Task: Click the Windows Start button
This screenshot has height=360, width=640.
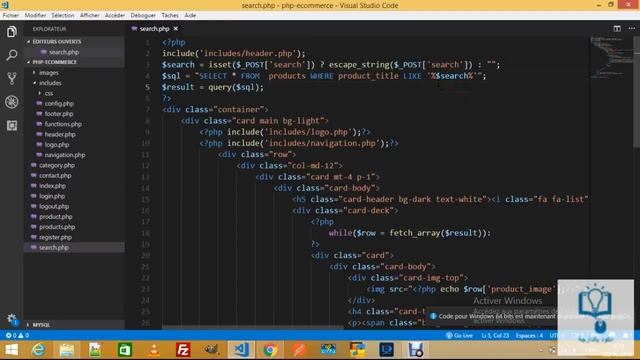Action: coord(11,350)
